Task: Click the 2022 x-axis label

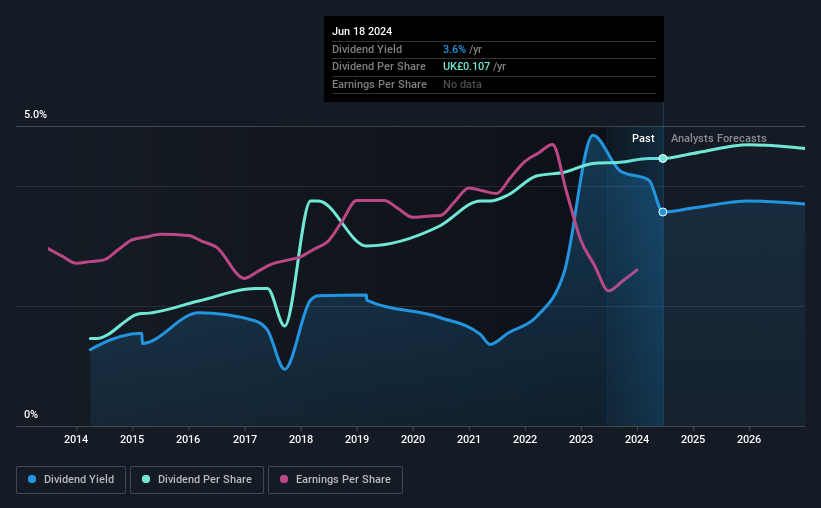Action: pos(525,439)
